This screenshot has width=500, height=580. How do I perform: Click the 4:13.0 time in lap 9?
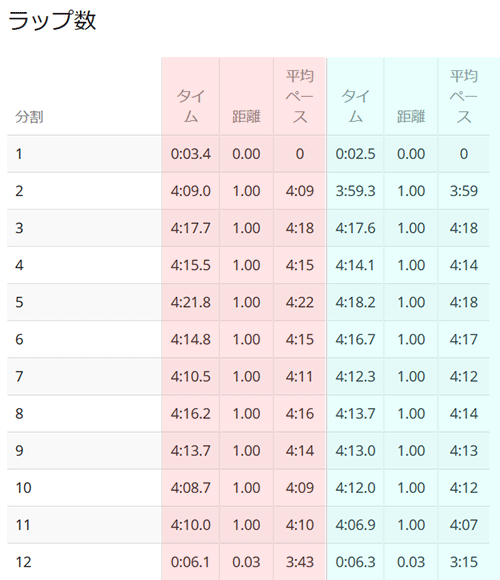[x=355, y=451]
